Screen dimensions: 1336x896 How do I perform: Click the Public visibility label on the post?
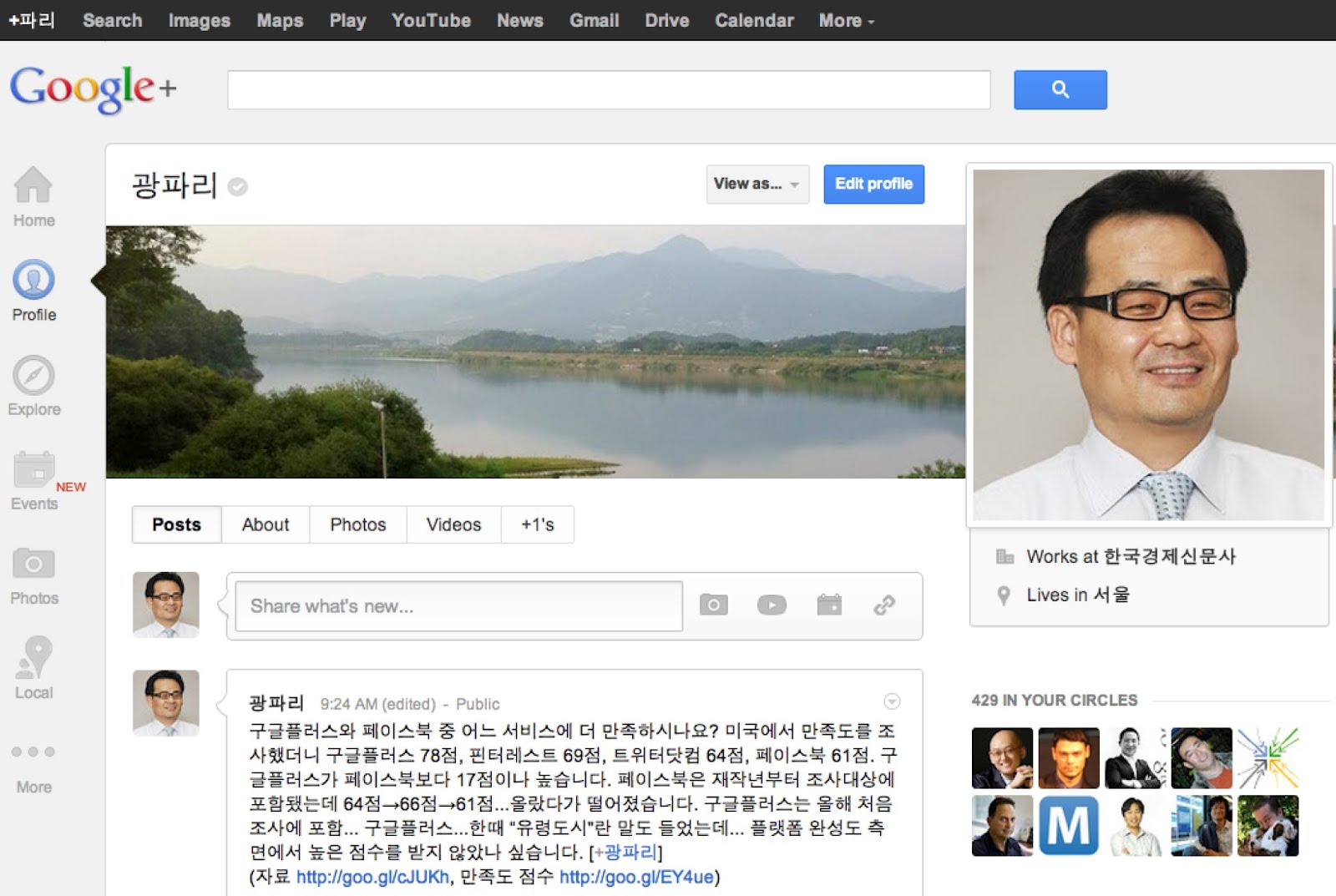478,704
